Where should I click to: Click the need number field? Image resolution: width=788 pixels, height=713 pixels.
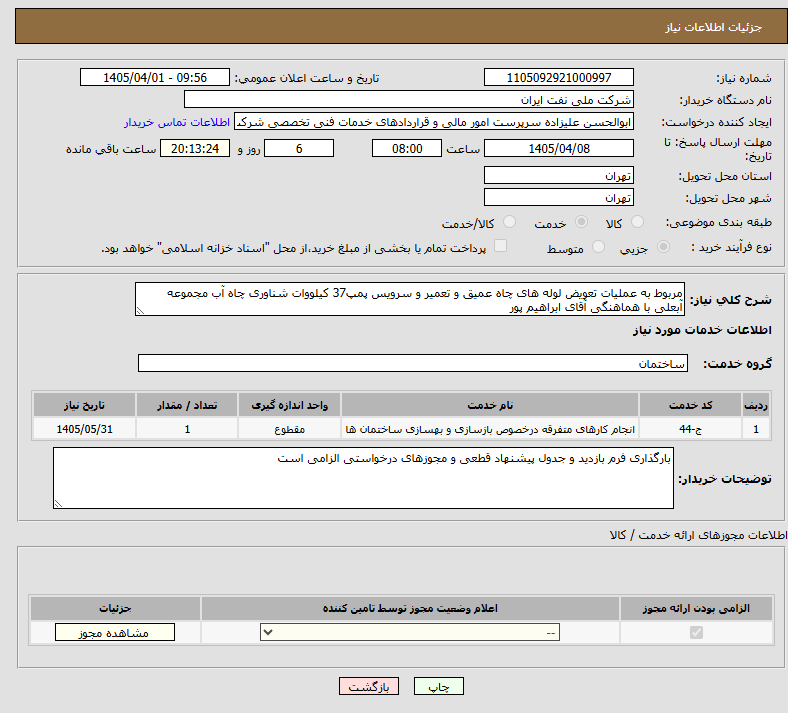coord(559,77)
